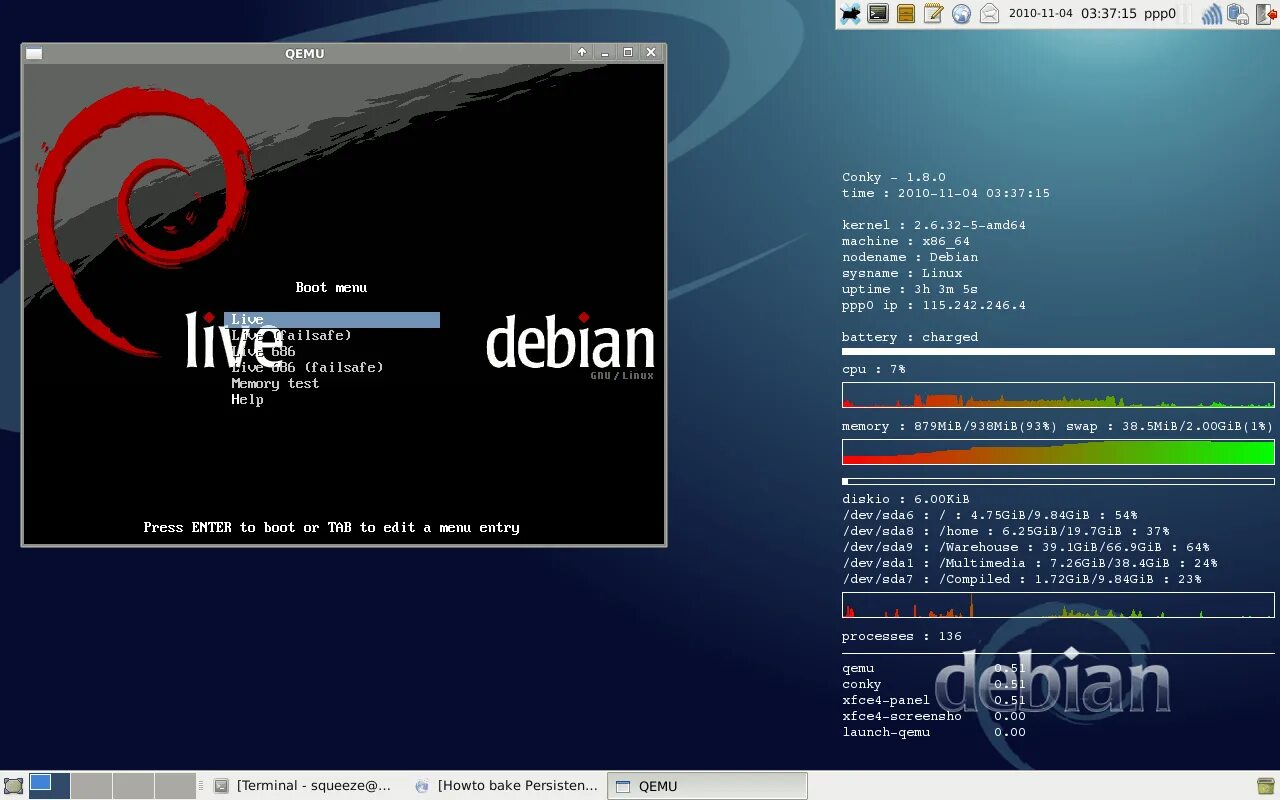Switch to the second workspace

coord(91,786)
